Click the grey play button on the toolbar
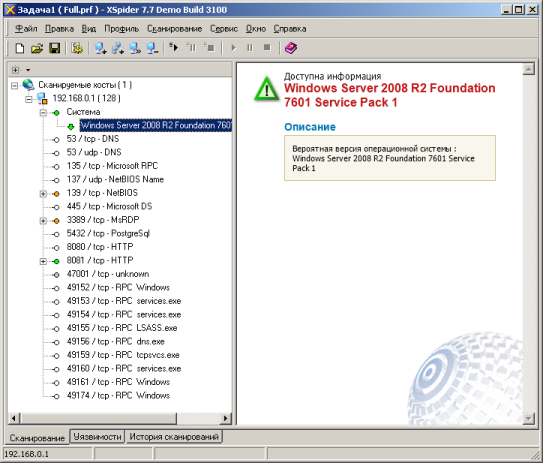 (233, 48)
